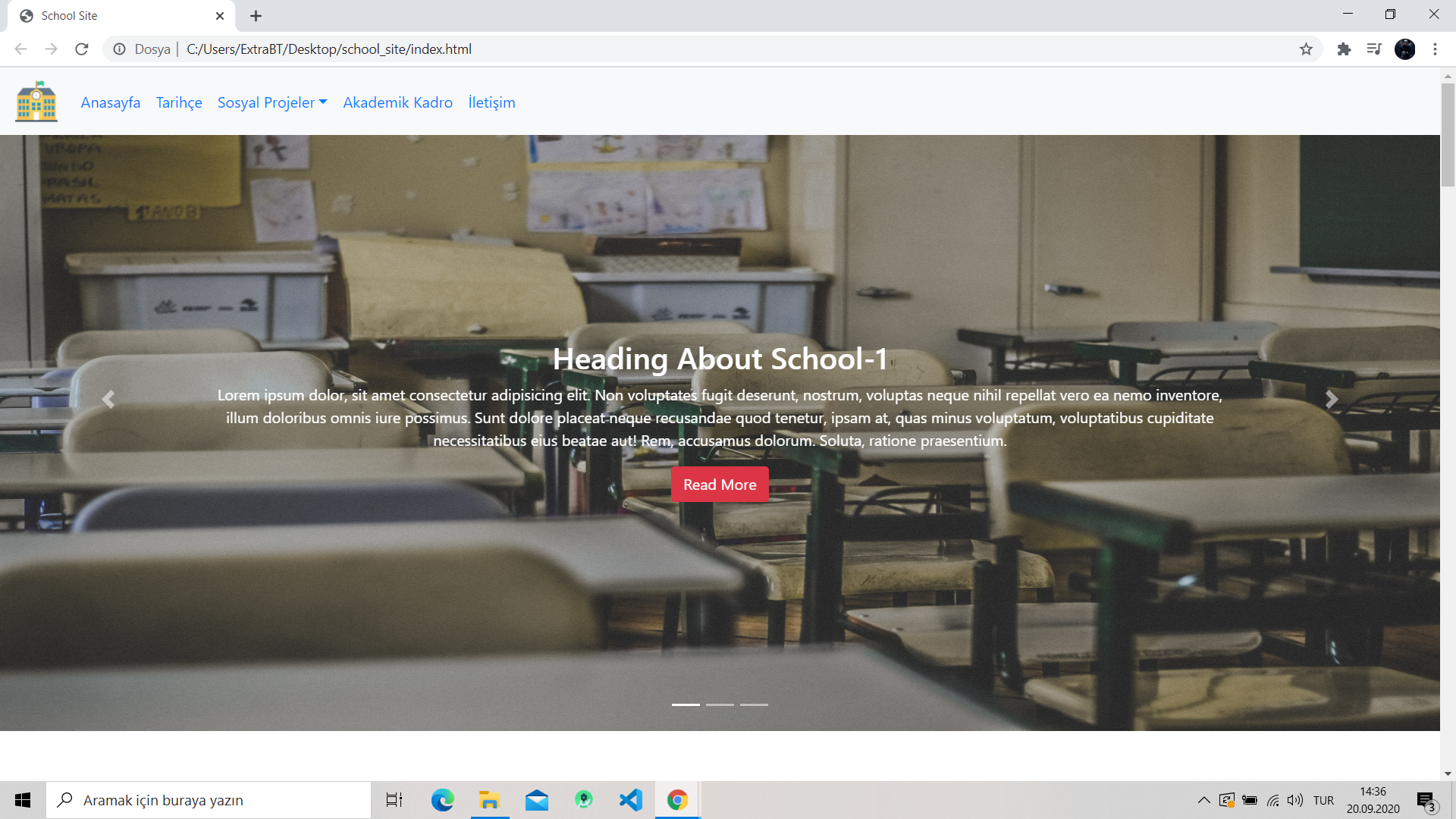Click the media controls icon in toolbar
Screen dimensions: 1456x819
(1374, 49)
